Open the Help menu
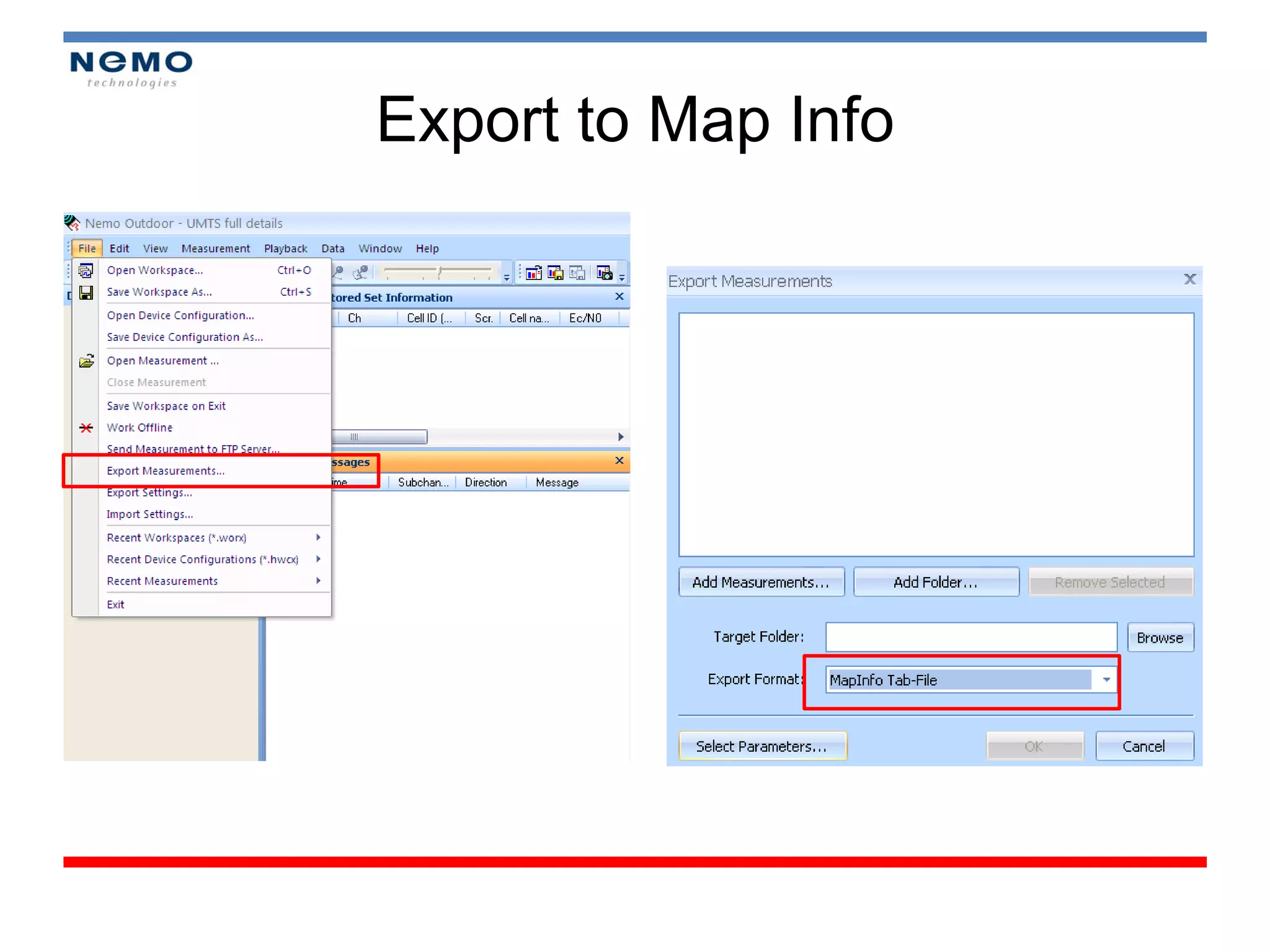 [427, 249]
